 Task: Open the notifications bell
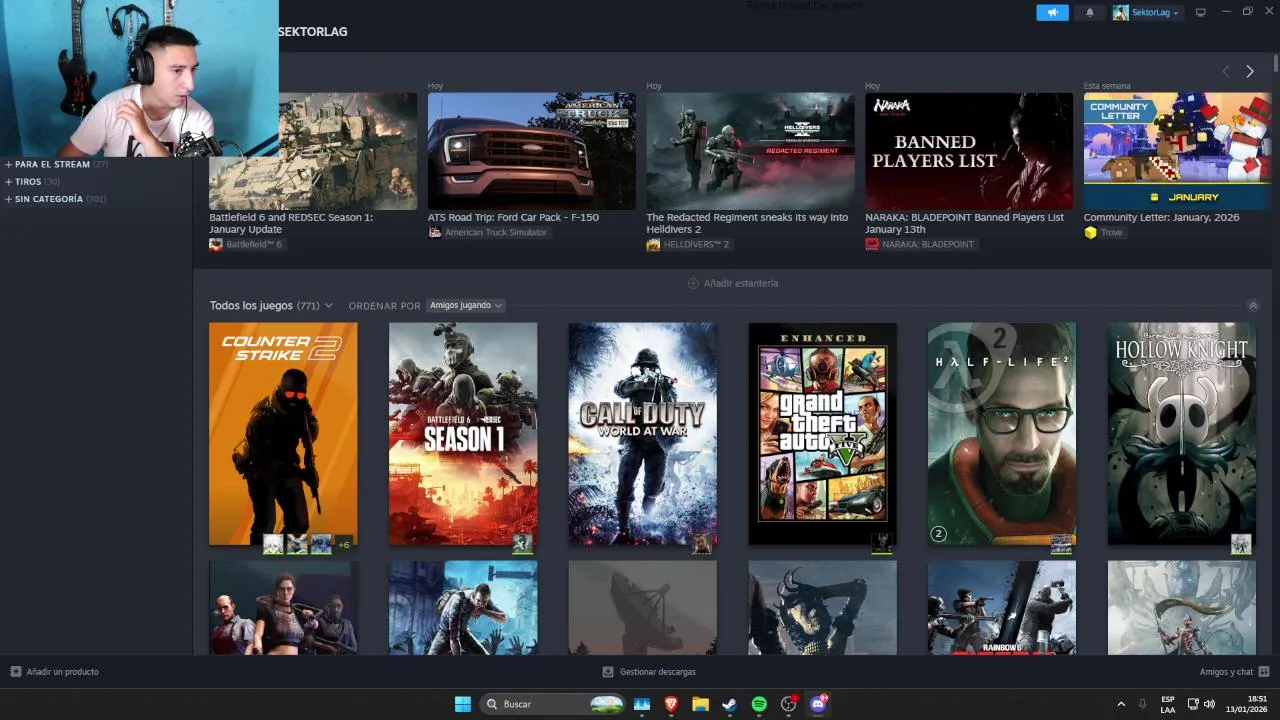(x=1090, y=12)
